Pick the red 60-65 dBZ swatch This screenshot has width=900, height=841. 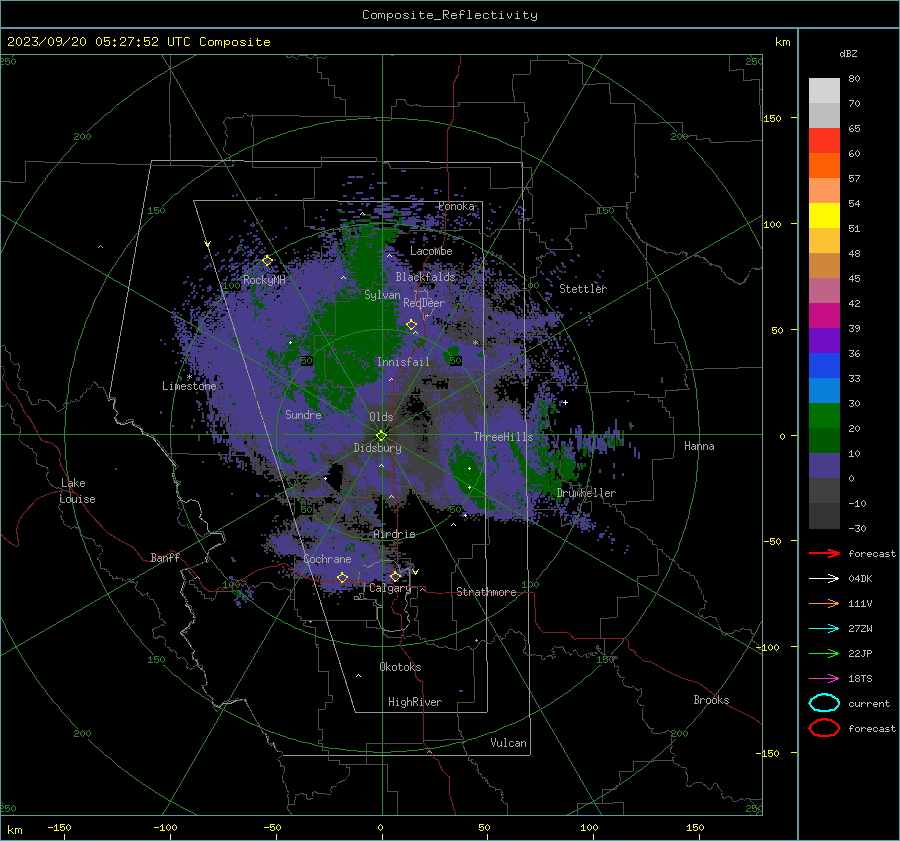point(824,141)
